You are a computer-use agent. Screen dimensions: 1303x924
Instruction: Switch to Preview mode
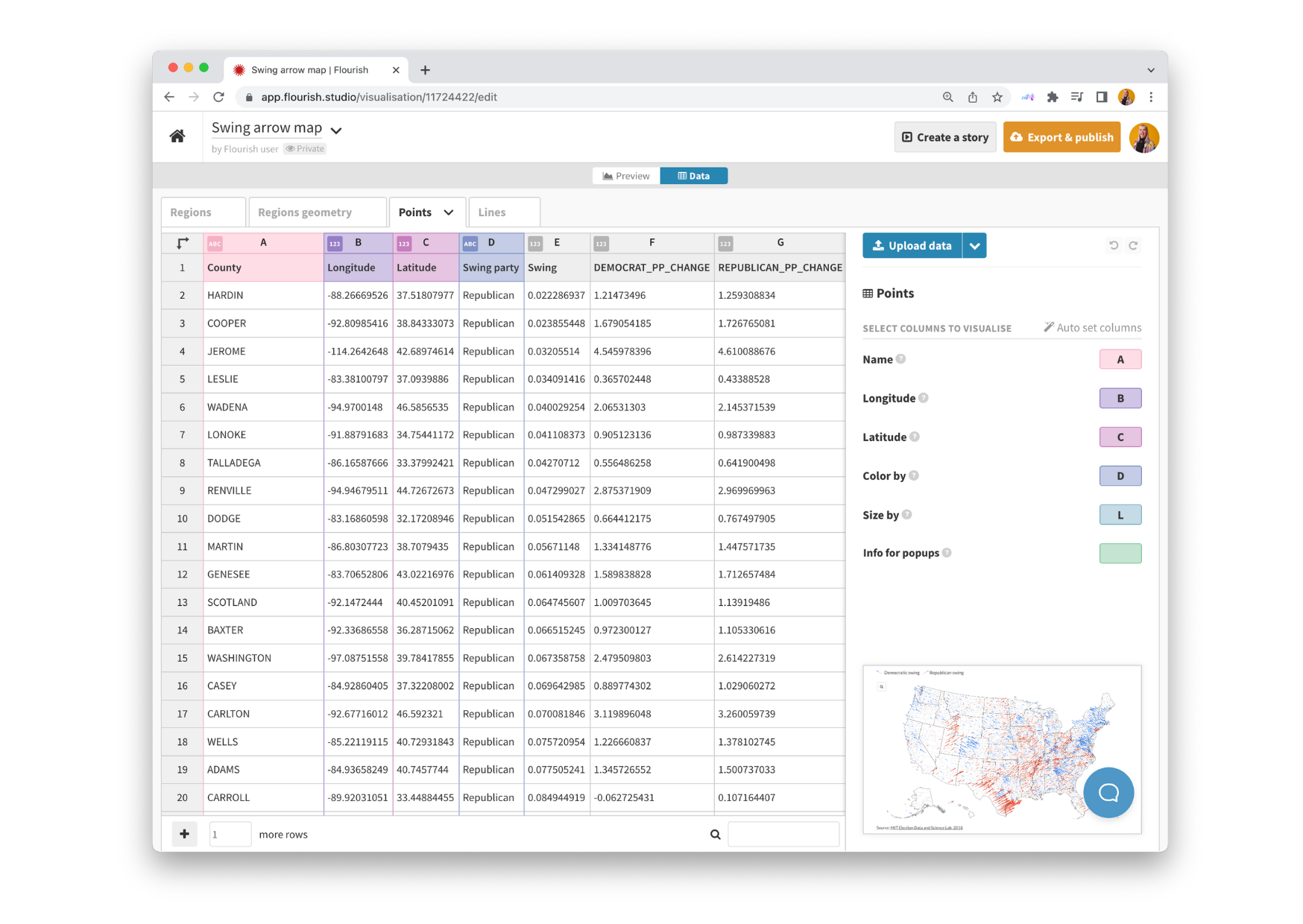point(626,176)
